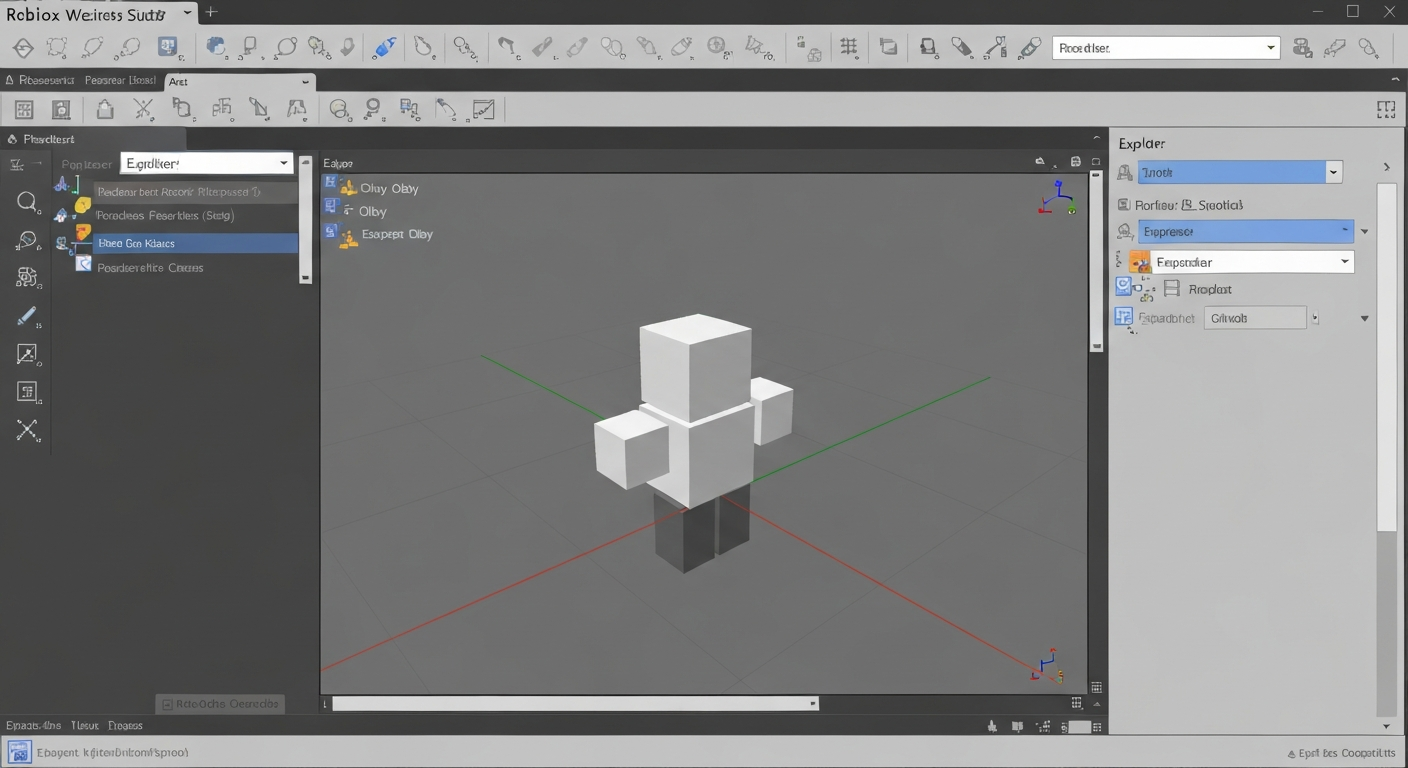Image resolution: width=1408 pixels, height=768 pixels.
Task: Click the Rtdeiocha Coerıedes button
Action: pos(220,704)
